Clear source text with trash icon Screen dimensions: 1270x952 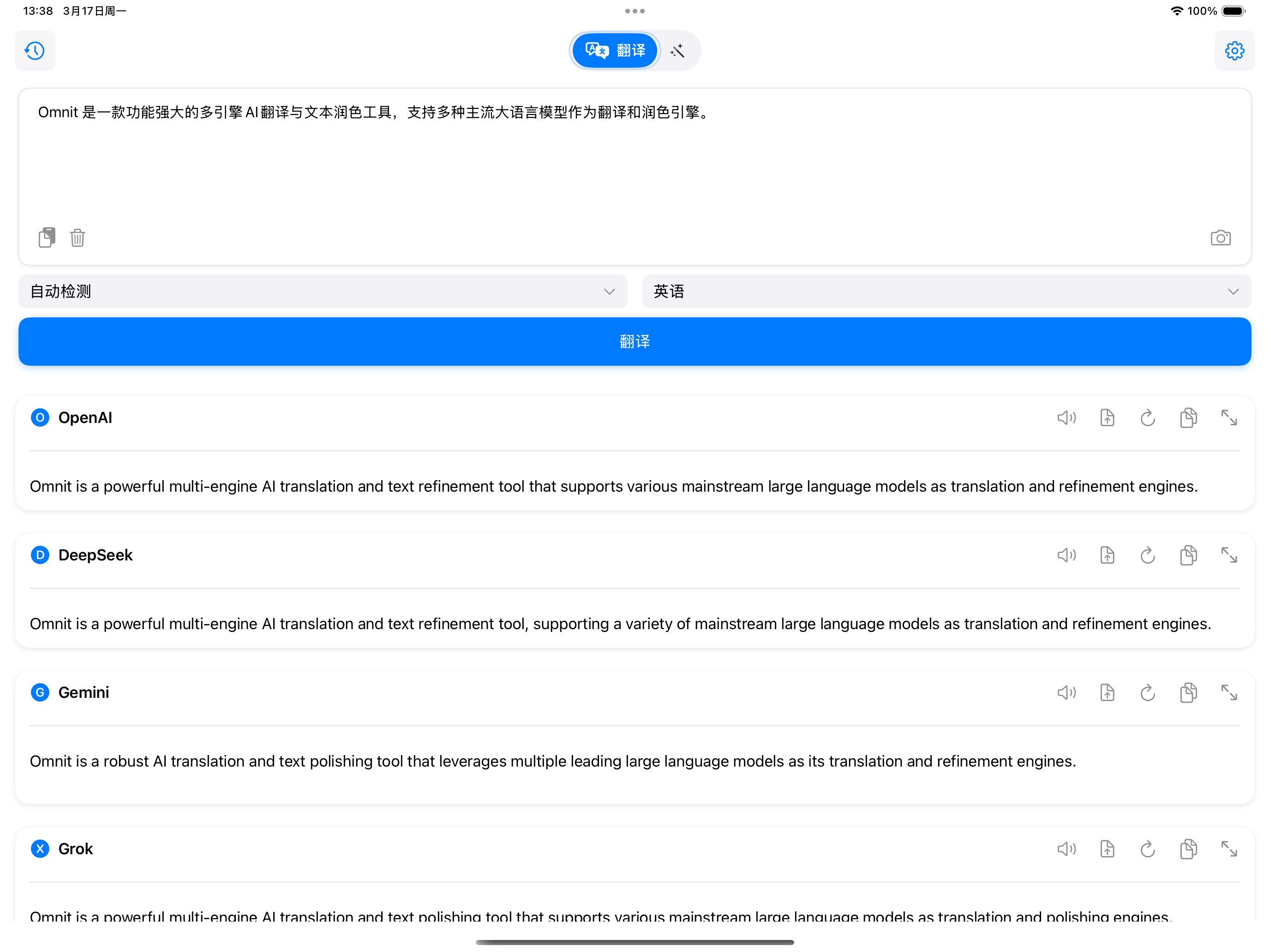point(78,237)
